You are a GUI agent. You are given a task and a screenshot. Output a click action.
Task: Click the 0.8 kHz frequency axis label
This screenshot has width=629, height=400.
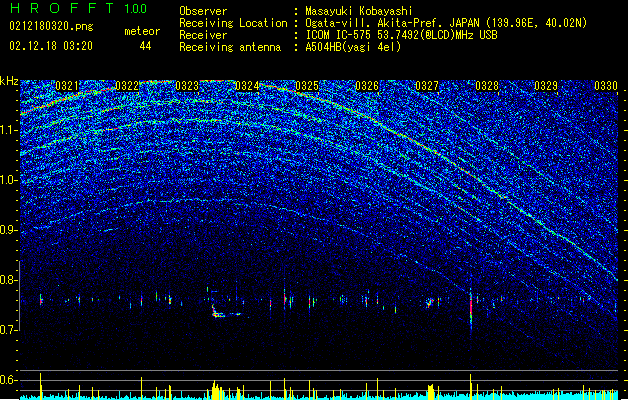click(9, 280)
